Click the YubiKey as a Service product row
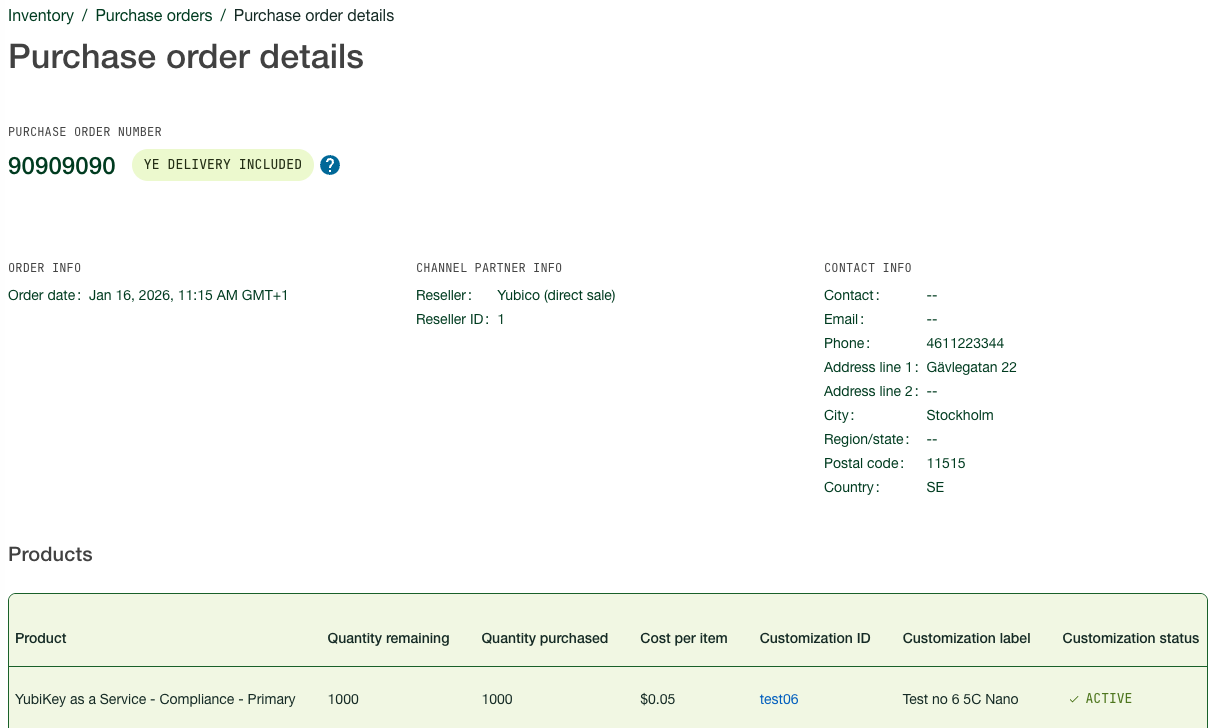This screenshot has height=728, width=1215. pyautogui.click(x=155, y=699)
